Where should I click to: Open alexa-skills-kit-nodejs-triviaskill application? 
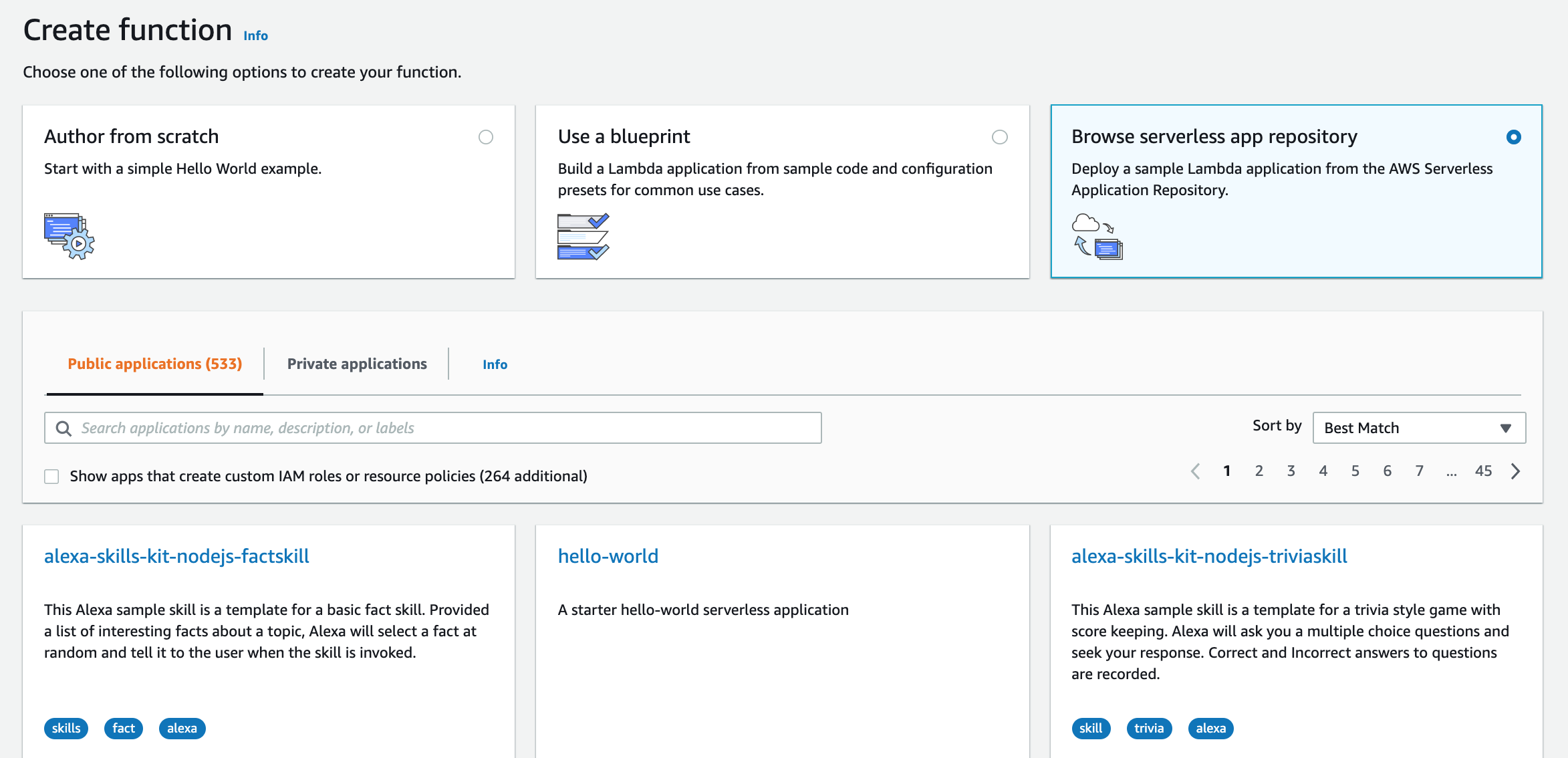tap(1208, 556)
